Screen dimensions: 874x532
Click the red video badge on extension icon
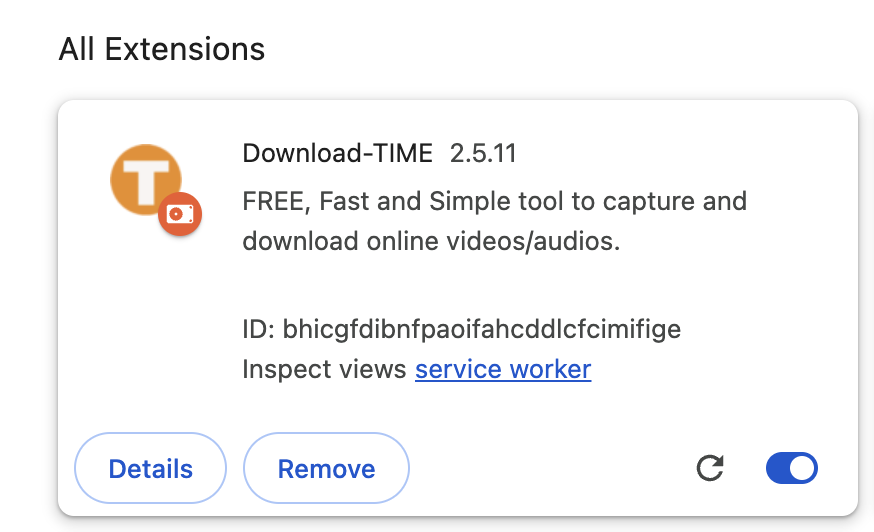pos(180,214)
